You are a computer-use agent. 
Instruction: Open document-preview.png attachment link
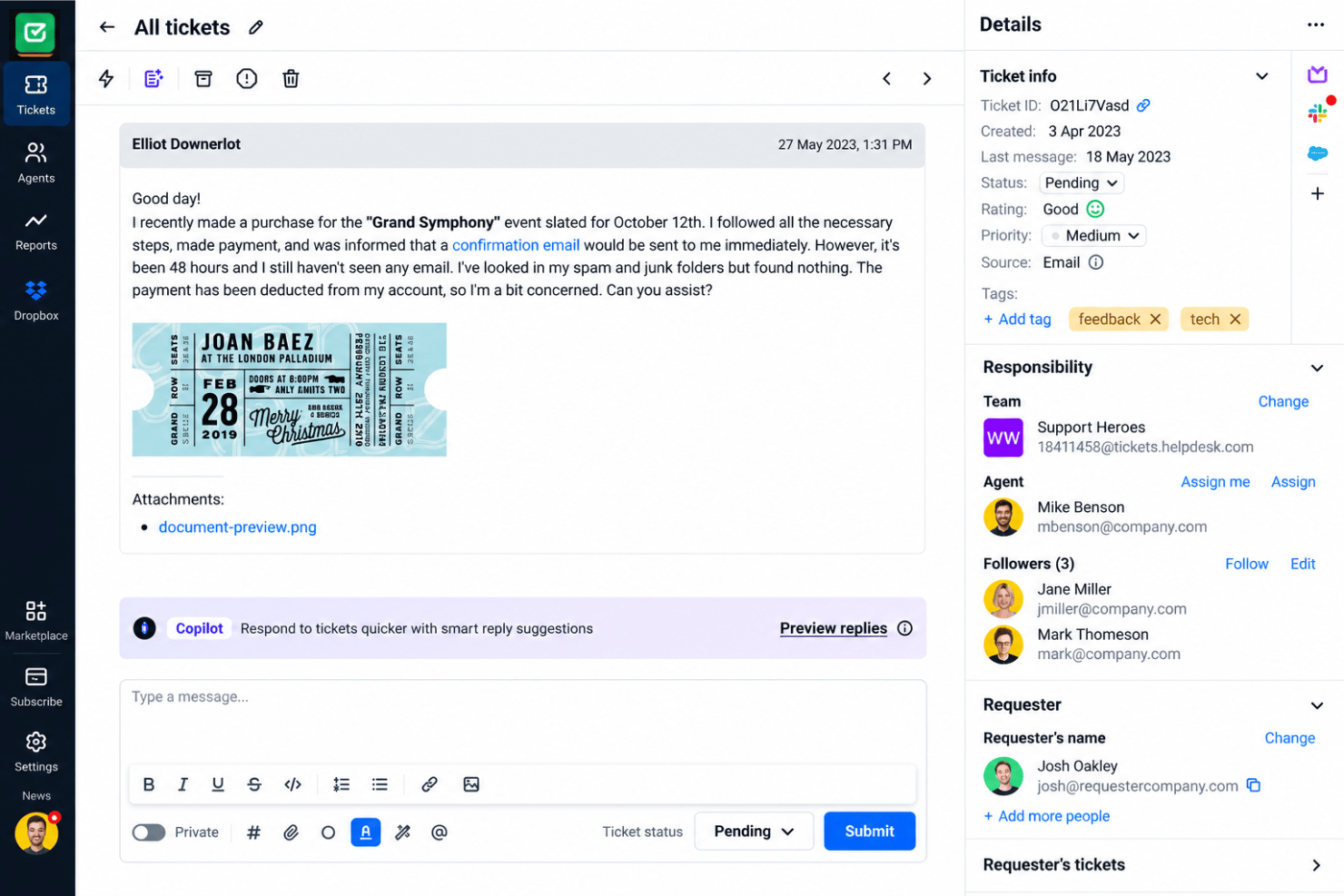coord(238,527)
